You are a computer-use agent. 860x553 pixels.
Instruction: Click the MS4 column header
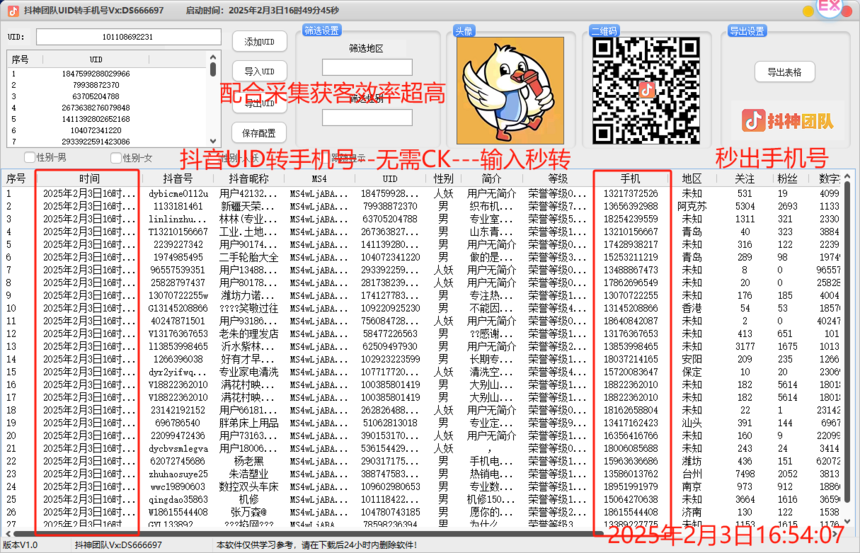click(319, 179)
